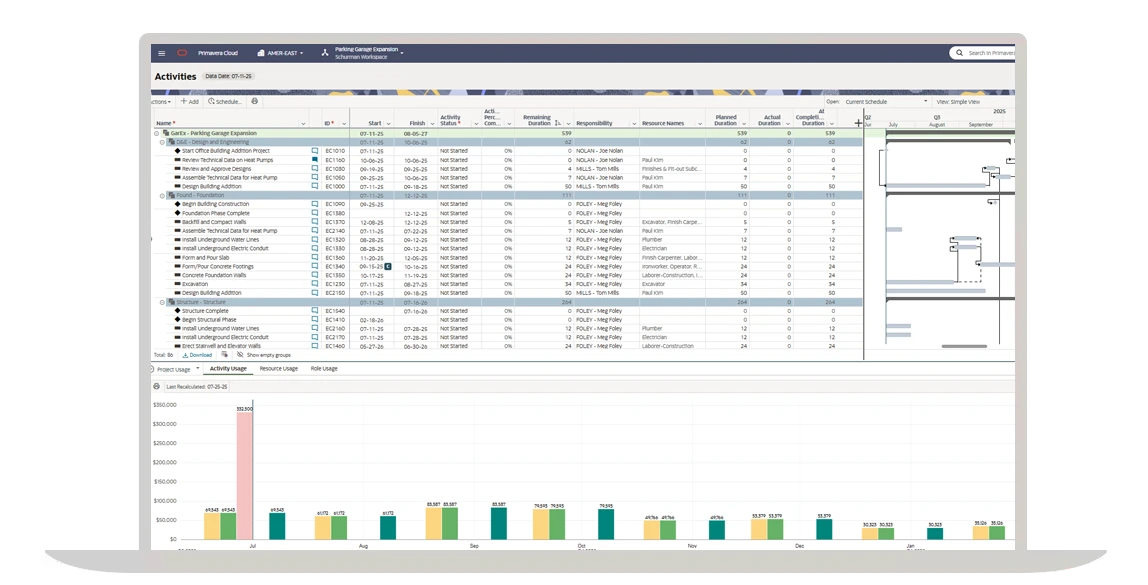The image size is (1148, 585).
Task: Click the plus icon above the Gantt timeline
Action: coord(856,121)
